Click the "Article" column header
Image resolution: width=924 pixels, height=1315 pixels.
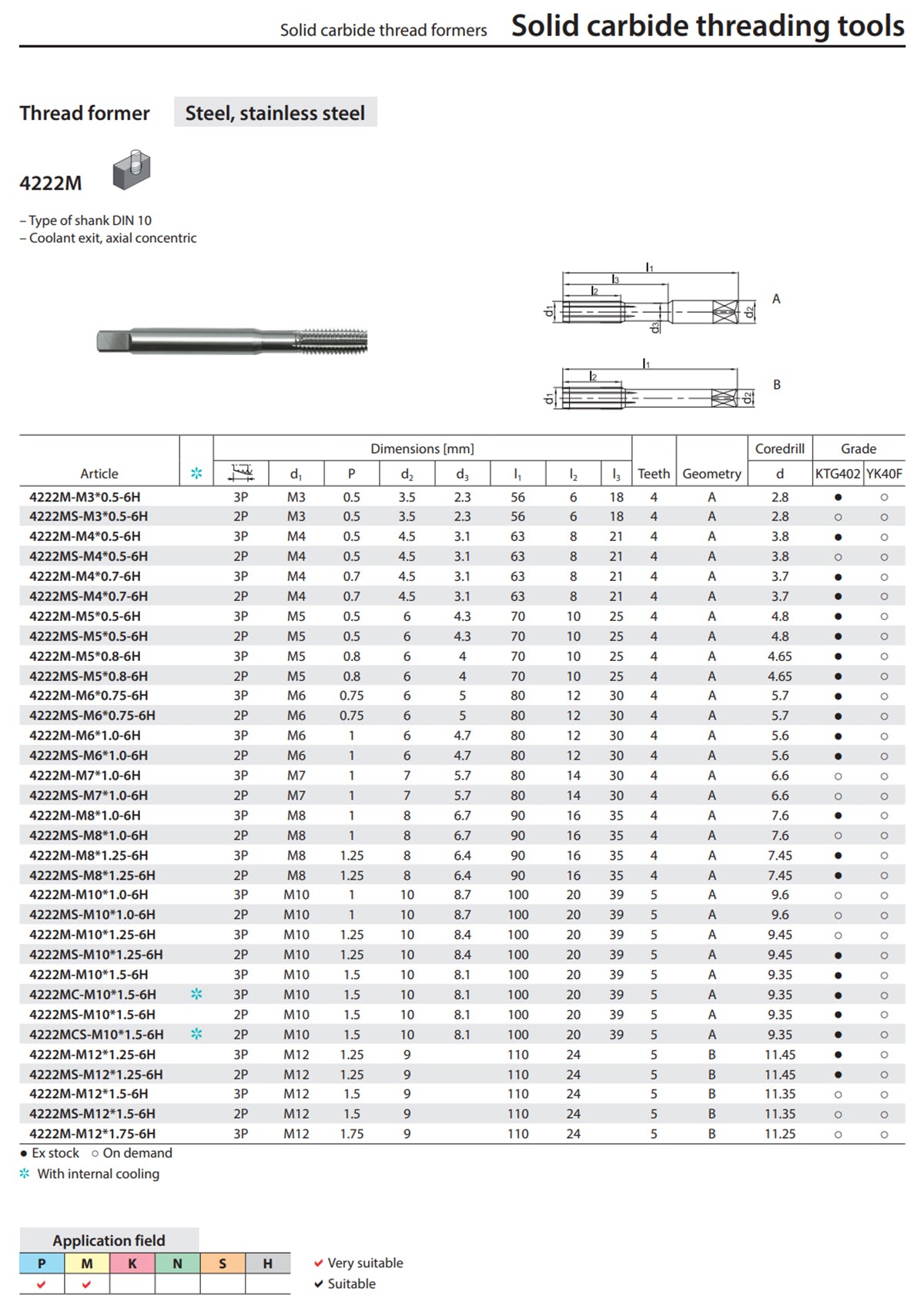(99, 474)
